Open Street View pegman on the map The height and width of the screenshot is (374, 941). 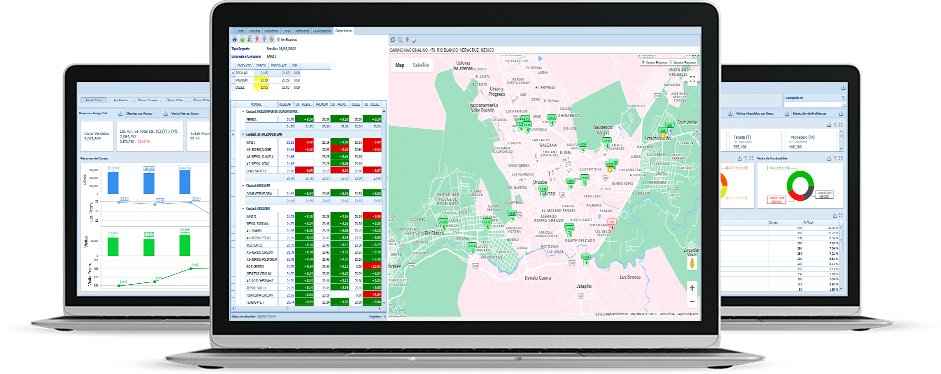point(692,264)
